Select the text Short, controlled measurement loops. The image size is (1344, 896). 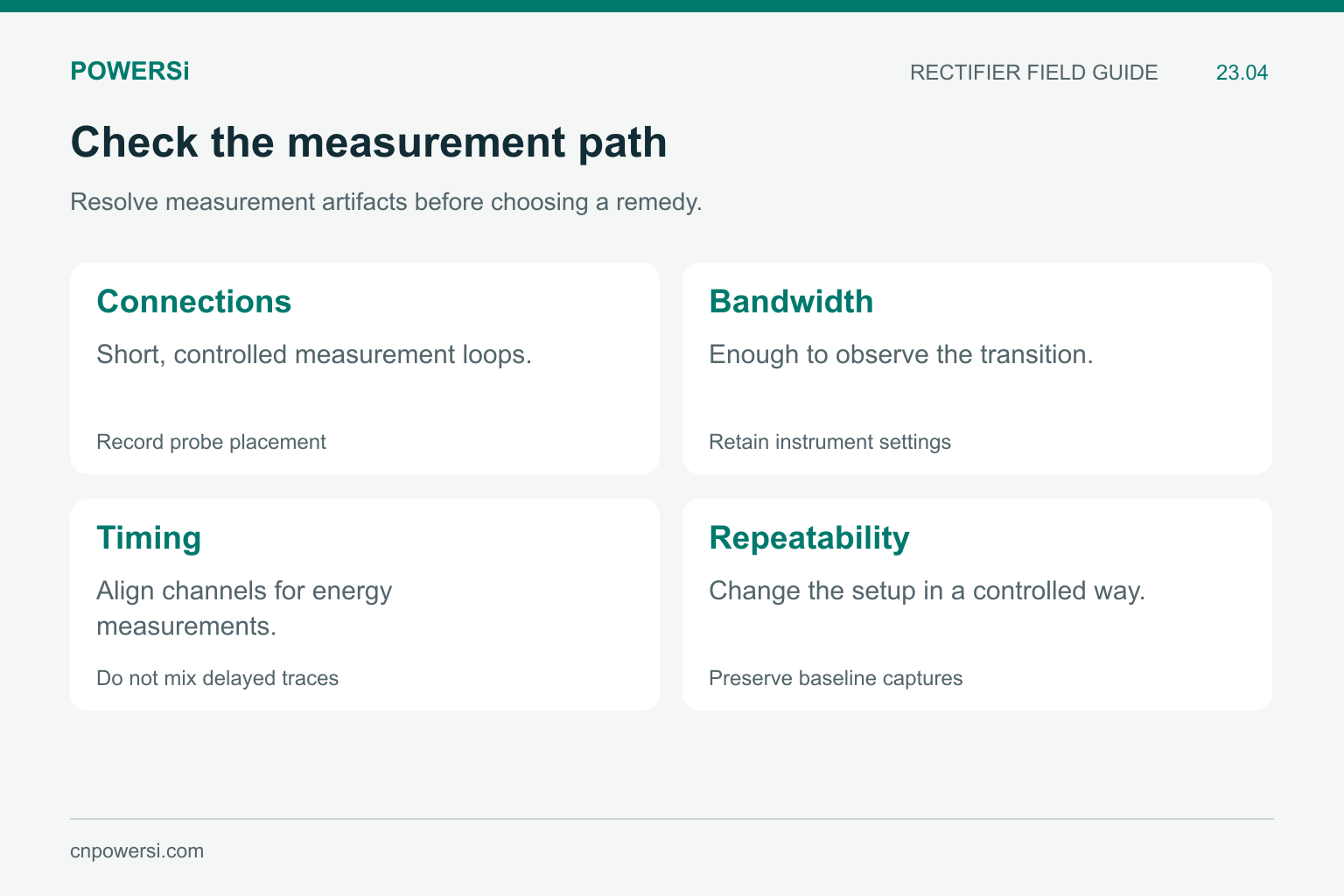tap(314, 354)
